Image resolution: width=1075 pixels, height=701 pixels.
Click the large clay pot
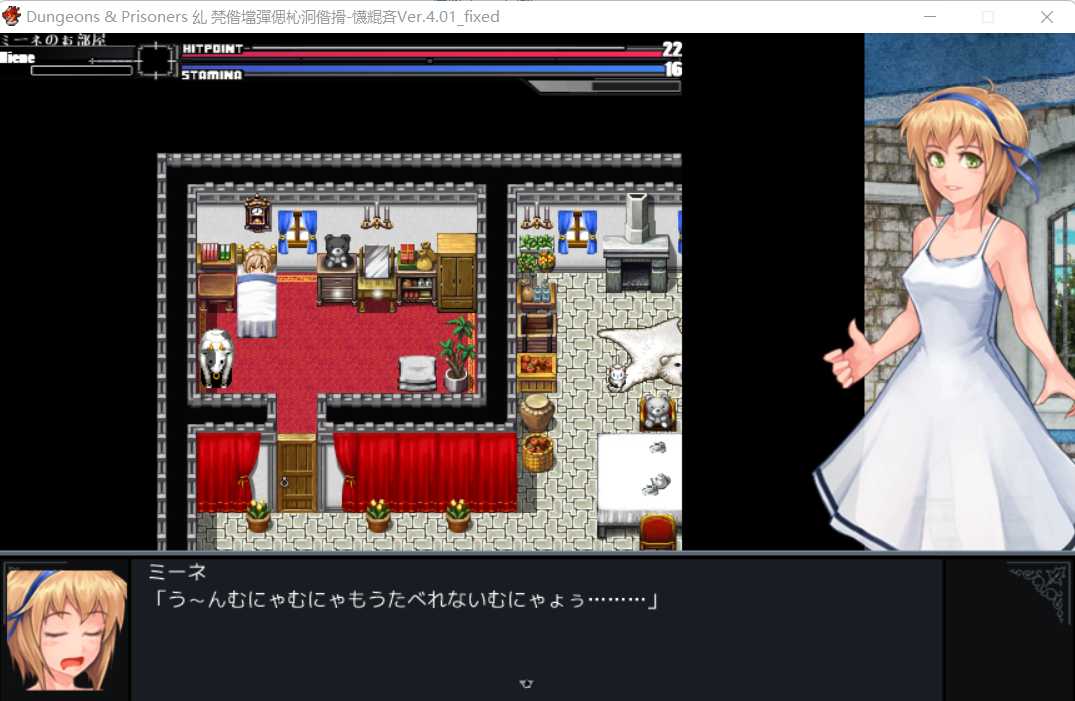pos(537,413)
